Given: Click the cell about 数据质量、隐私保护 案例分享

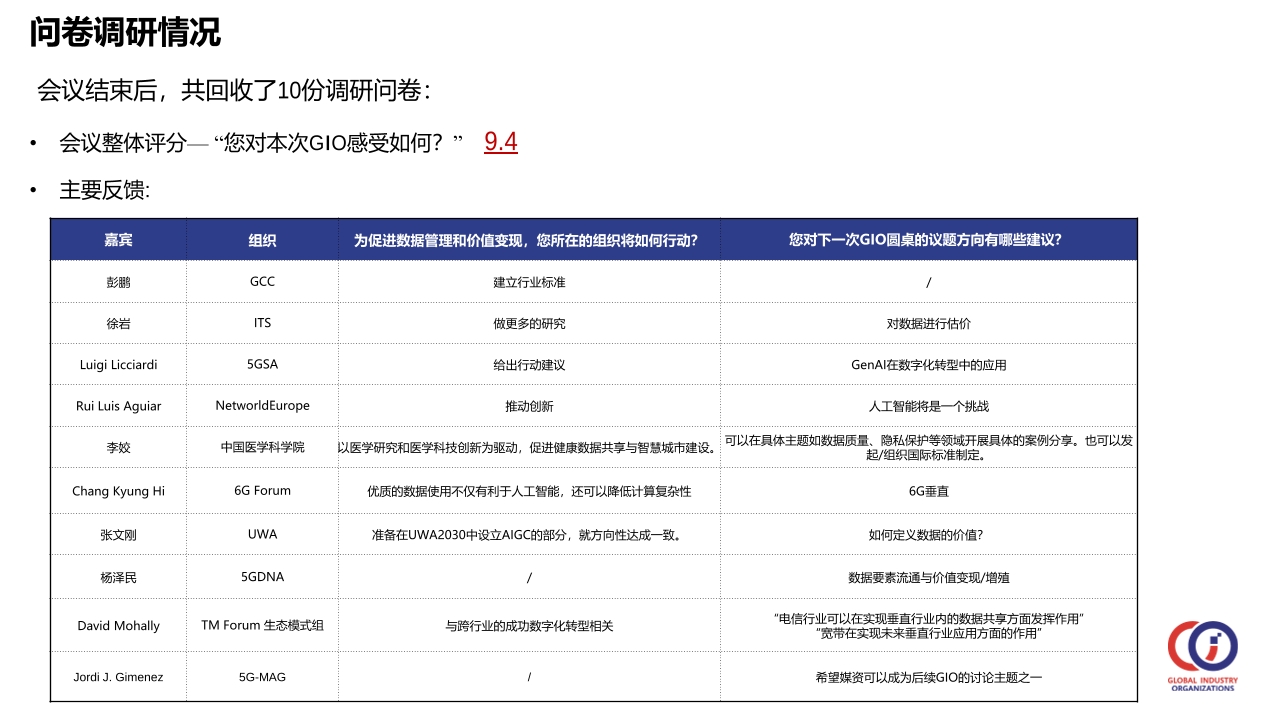Looking at the screenshot, I should click(928, 447).
